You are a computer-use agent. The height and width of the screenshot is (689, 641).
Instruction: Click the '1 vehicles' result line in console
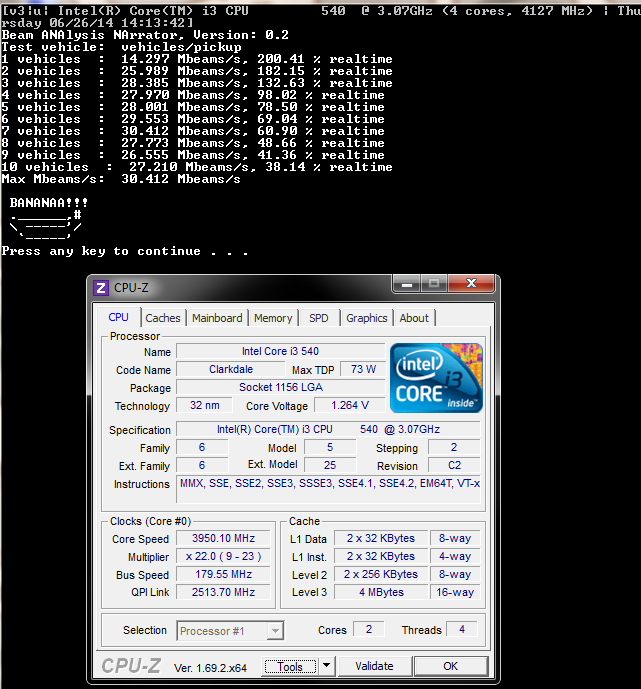197,59
